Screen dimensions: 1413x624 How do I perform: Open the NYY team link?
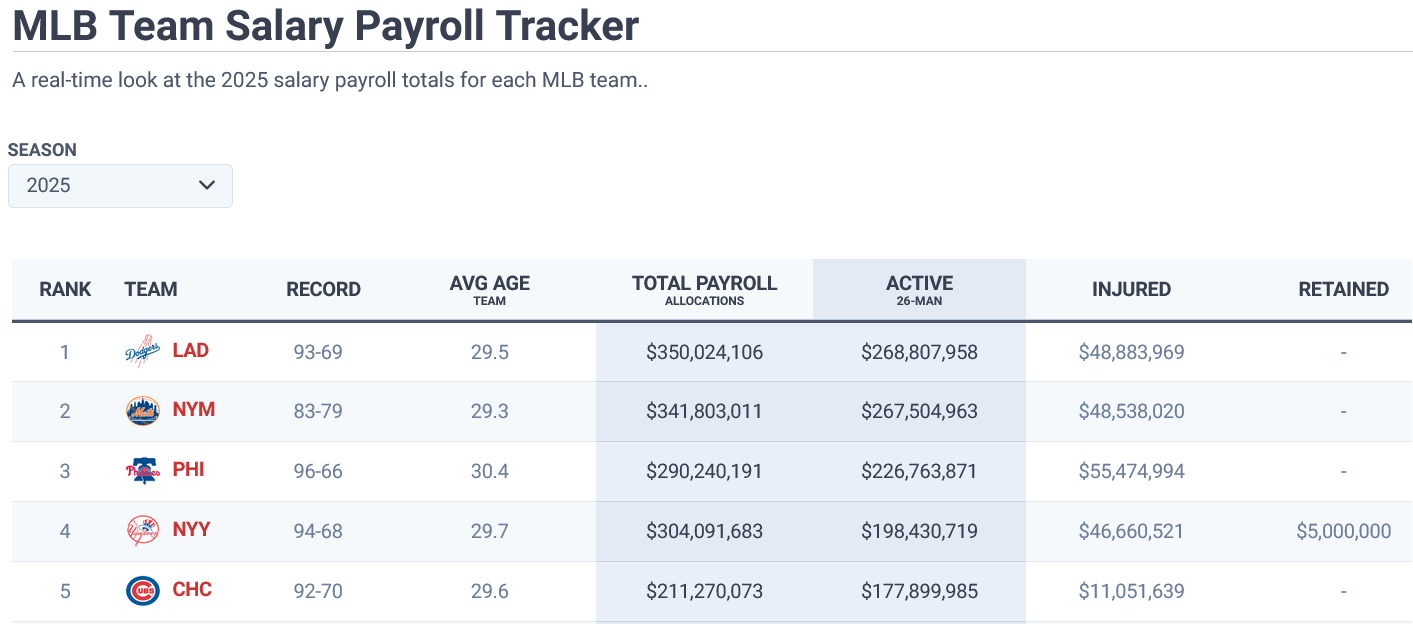(x=191, y=530)
